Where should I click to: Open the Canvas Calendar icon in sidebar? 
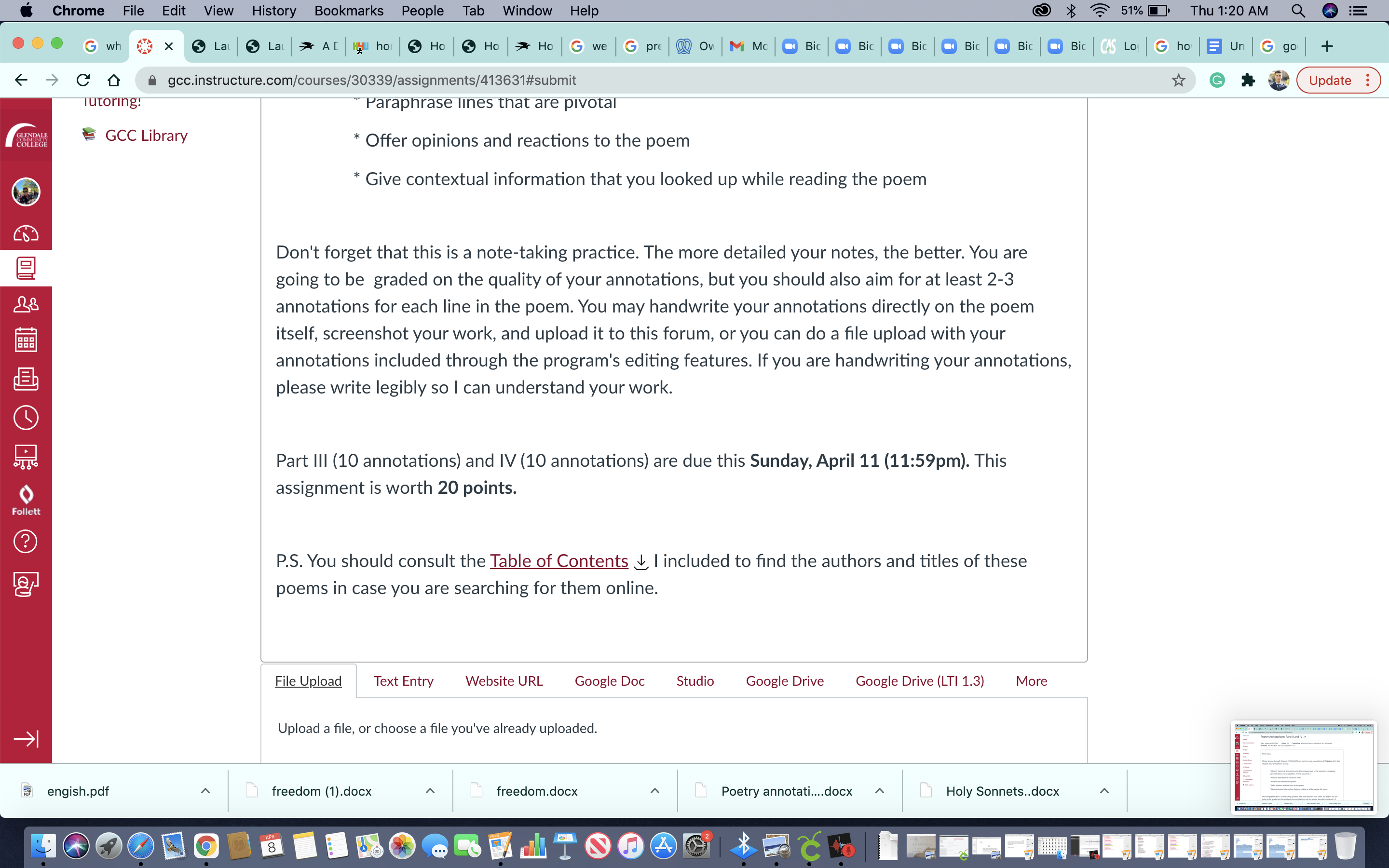26,340
